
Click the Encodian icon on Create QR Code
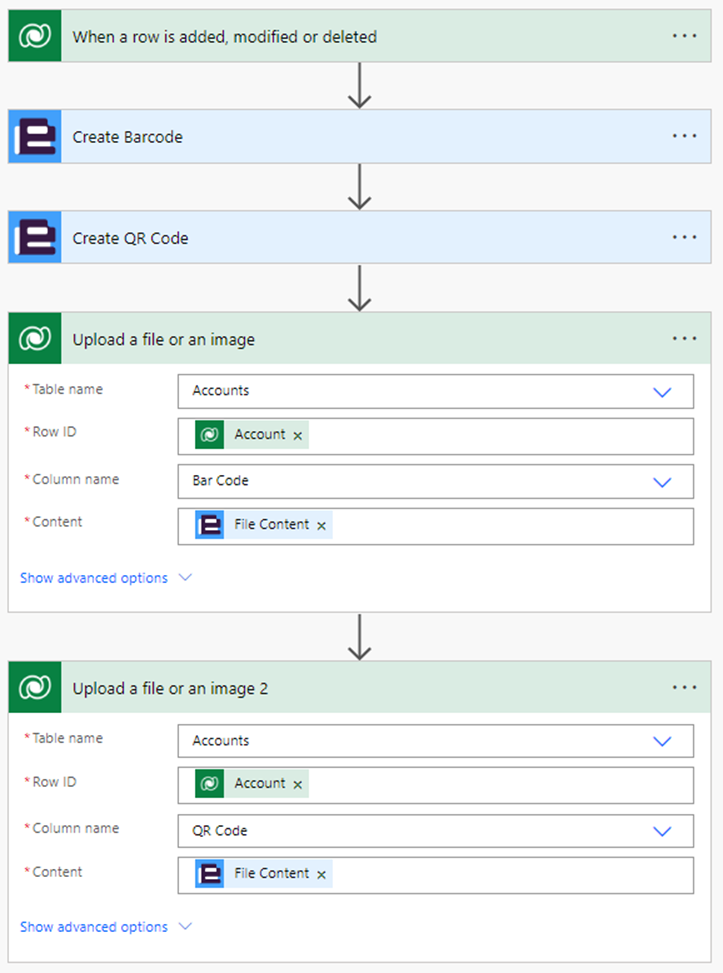36,238
